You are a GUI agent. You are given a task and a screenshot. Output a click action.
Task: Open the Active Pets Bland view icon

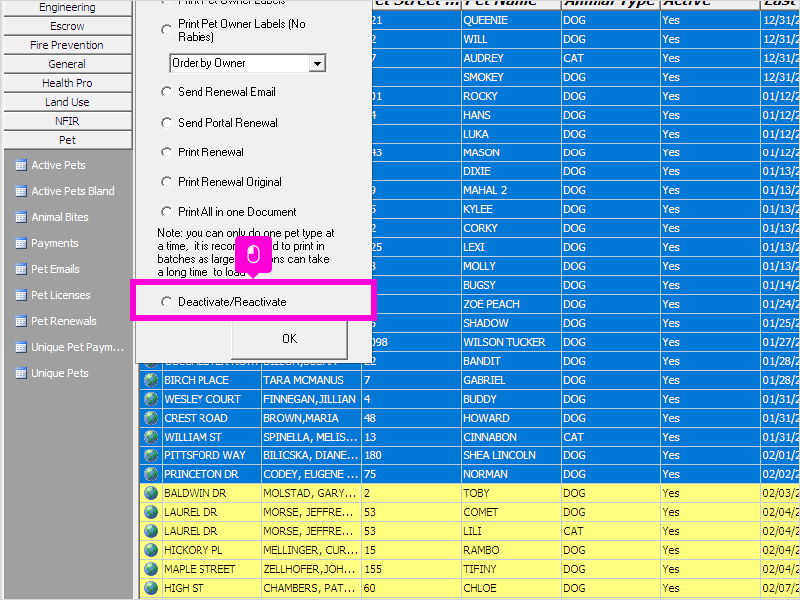click(x=21, y=191)
